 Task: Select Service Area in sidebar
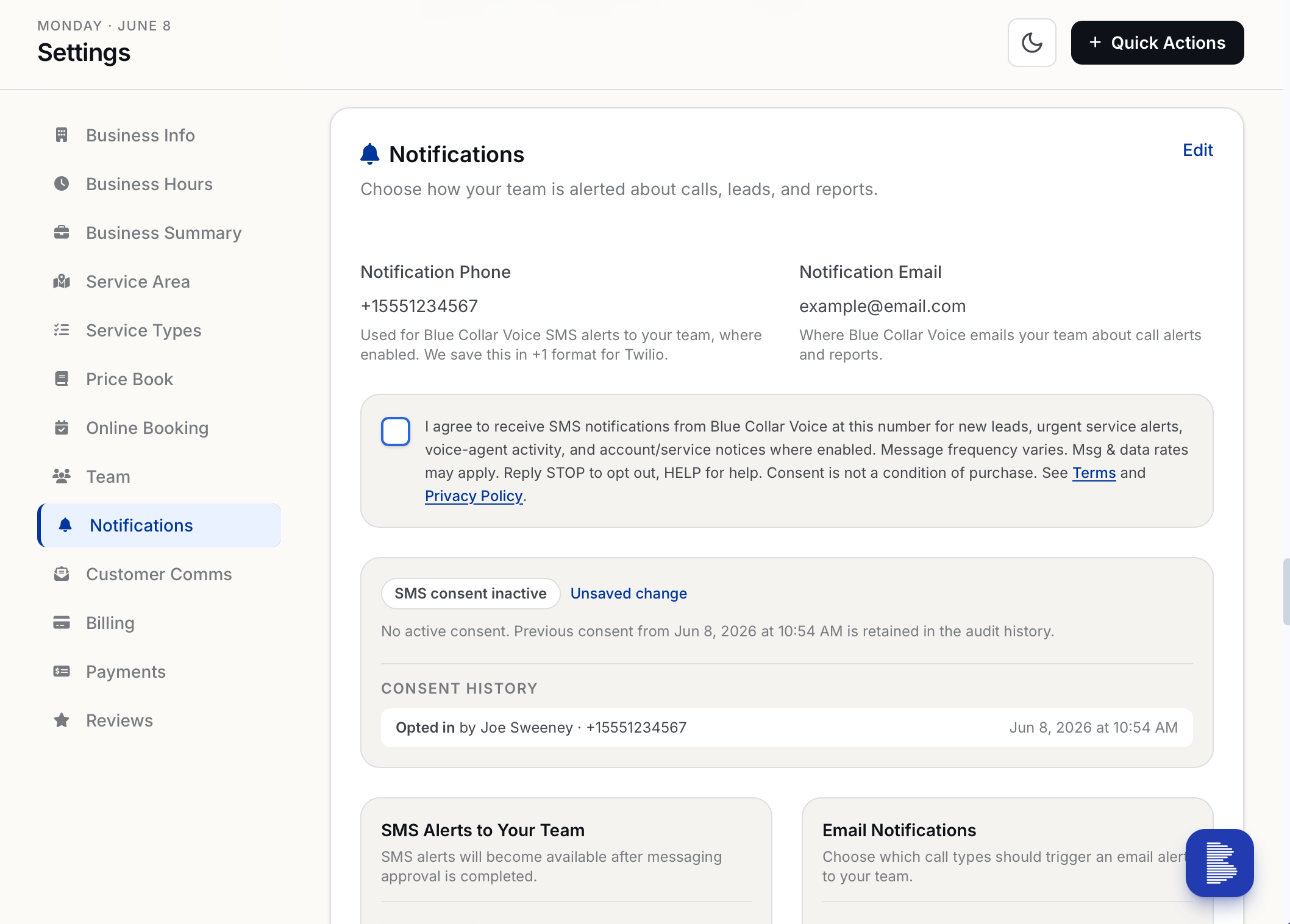tap(159, 282)
